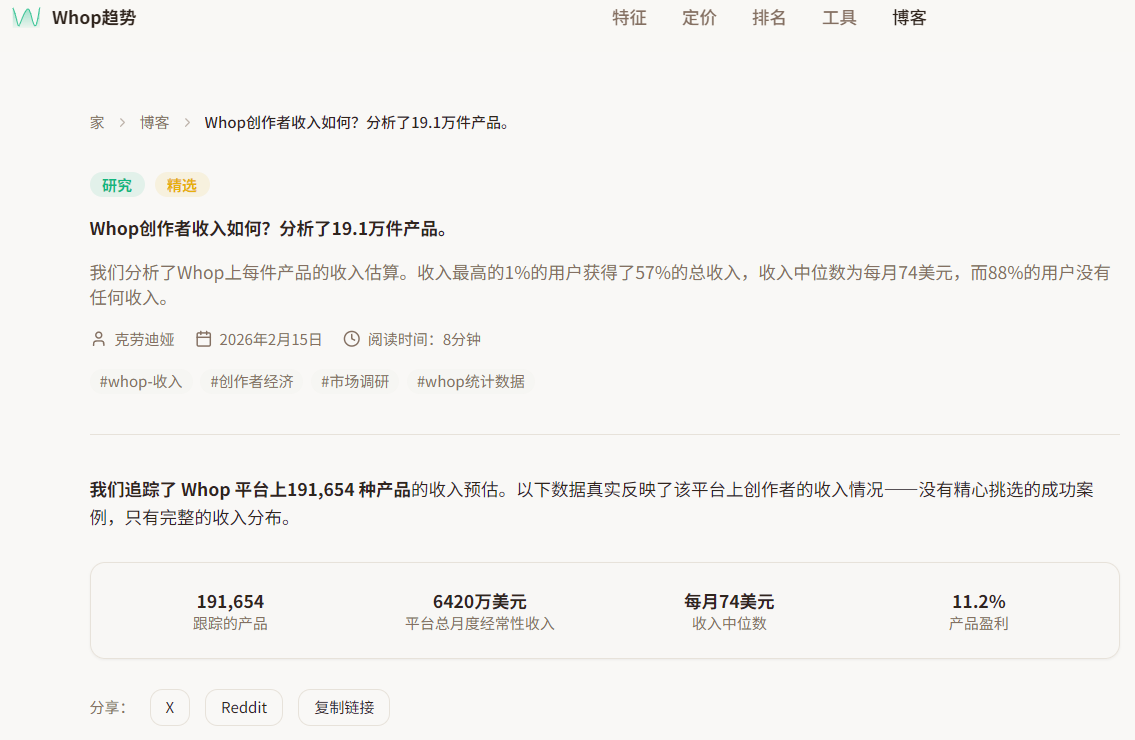Open the #市场调研 hashtag
Image resolution: width=1135 pixels, height=740 pixels.
tap(355, 382)
